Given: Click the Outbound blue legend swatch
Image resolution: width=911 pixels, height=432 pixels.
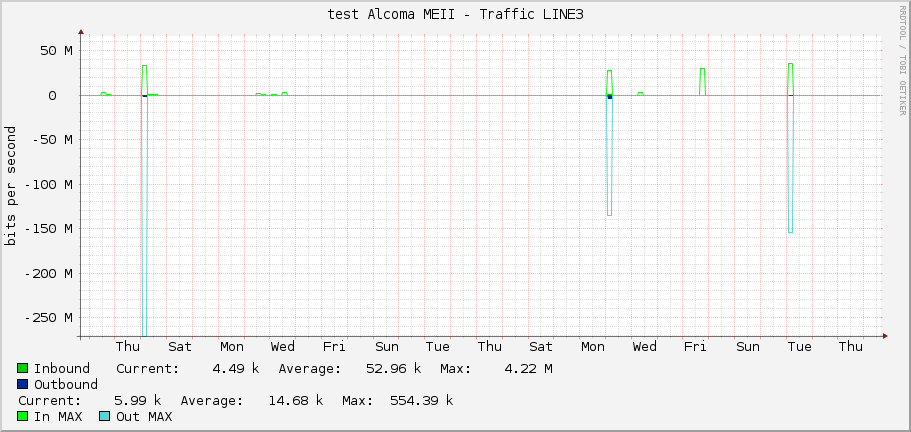Looking at the screenshot, I should 23,384.
